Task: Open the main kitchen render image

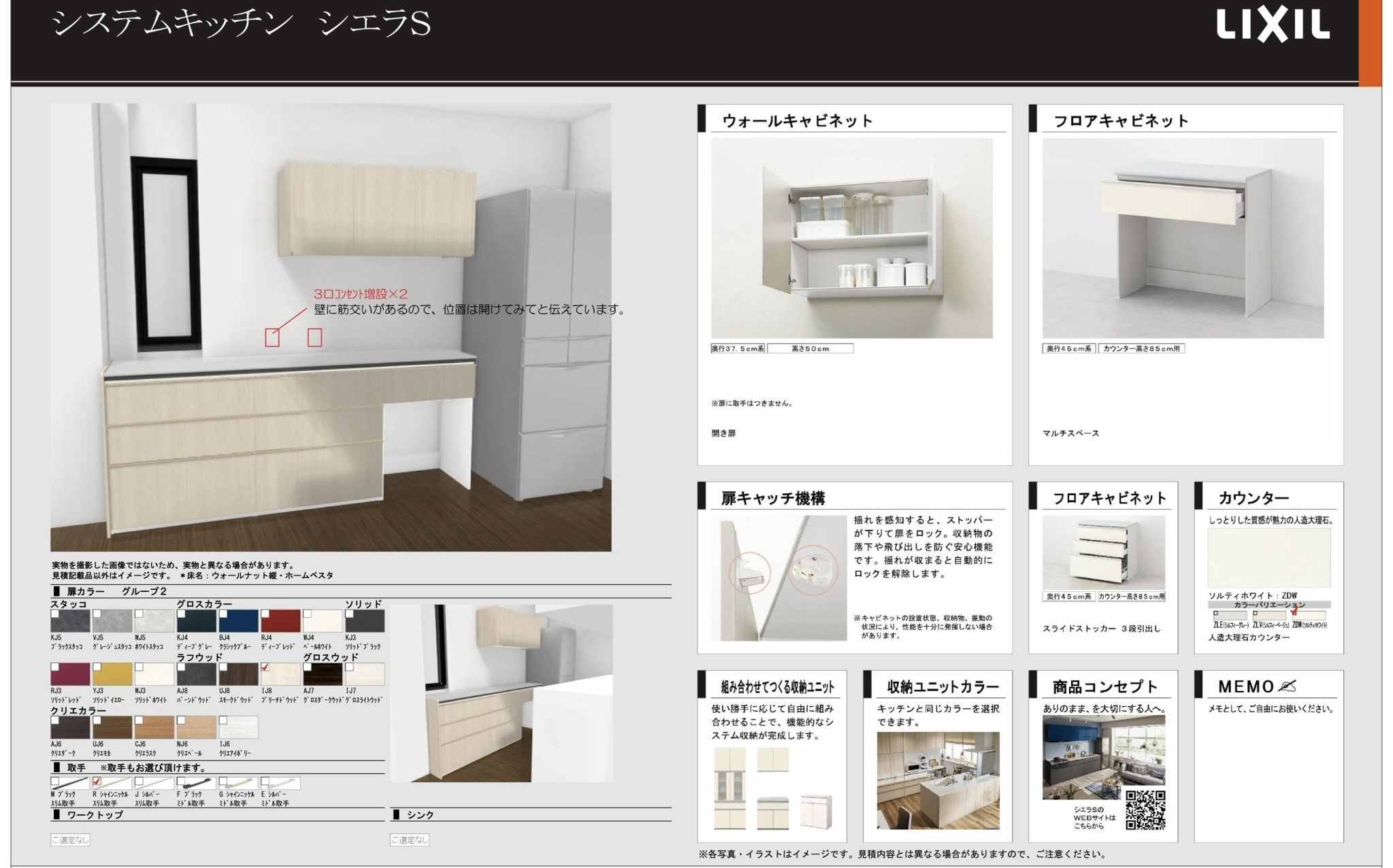Action: [331, 327]
